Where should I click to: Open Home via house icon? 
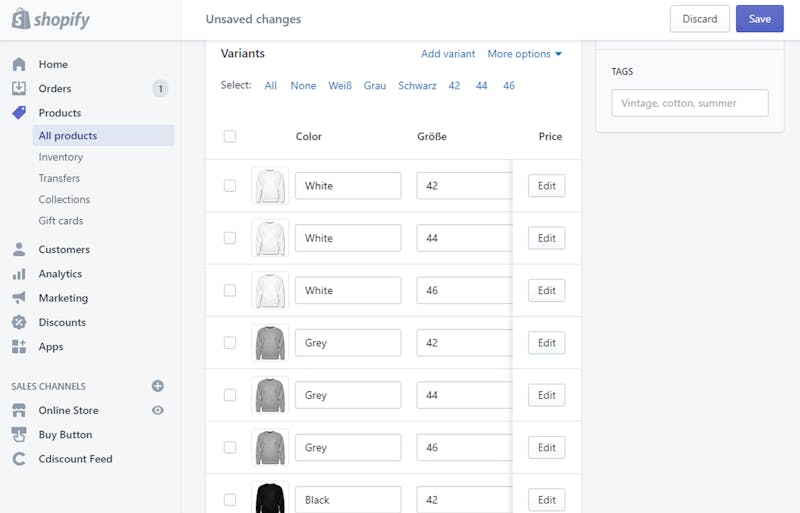19,64
